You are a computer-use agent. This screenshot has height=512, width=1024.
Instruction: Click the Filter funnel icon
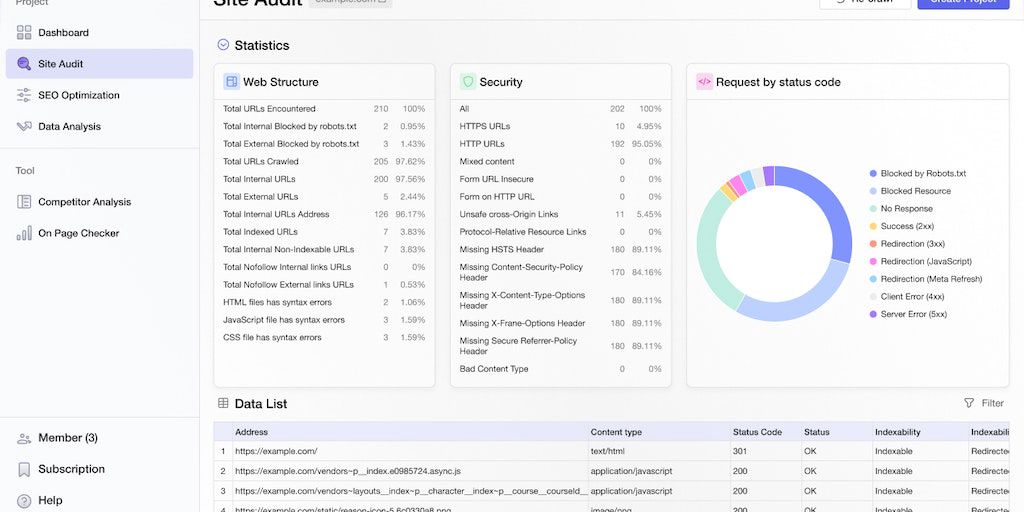pyautogui.click(x=969, y=403)
